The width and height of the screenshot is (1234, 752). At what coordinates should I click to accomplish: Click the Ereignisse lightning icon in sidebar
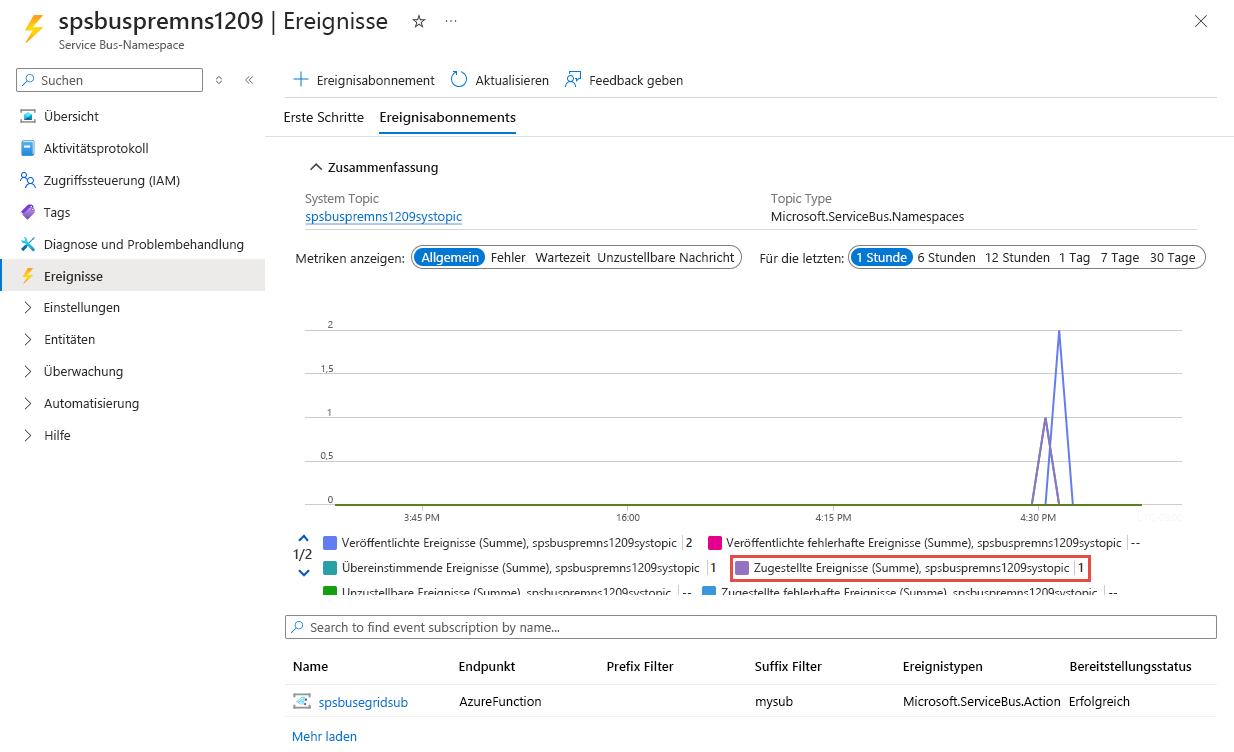28,276
